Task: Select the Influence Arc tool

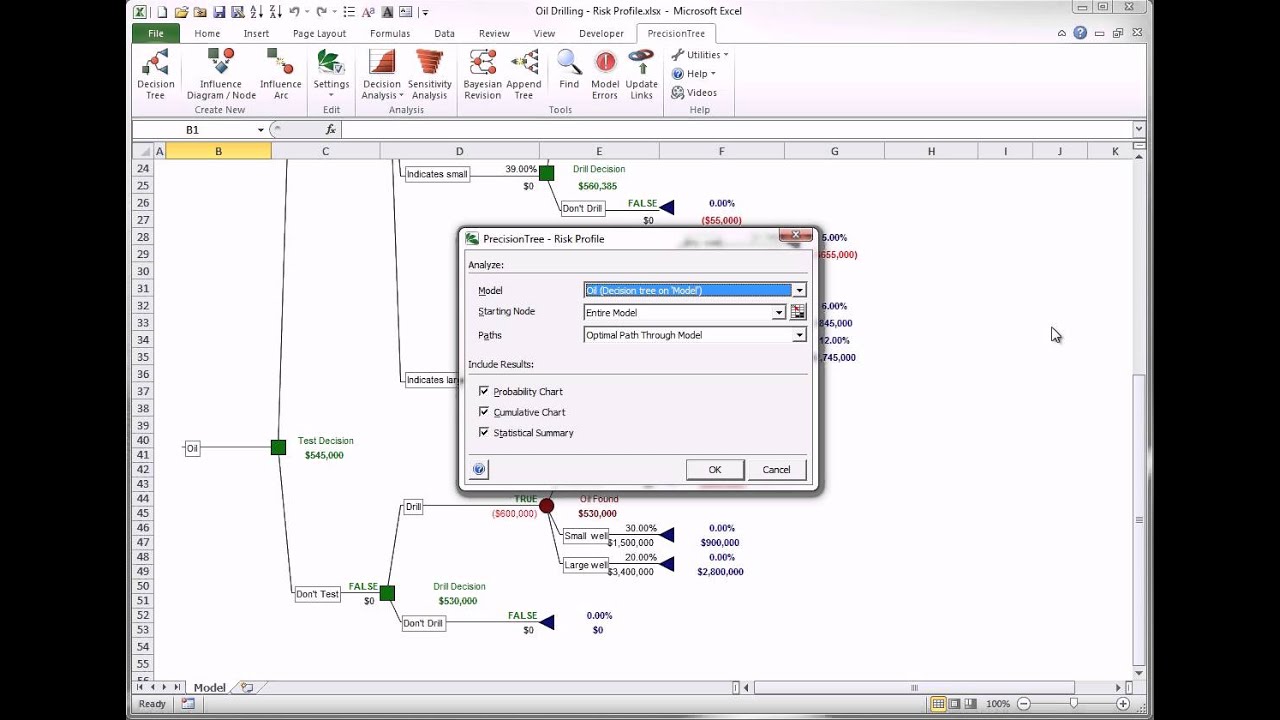Action: (x=281, y=74)
